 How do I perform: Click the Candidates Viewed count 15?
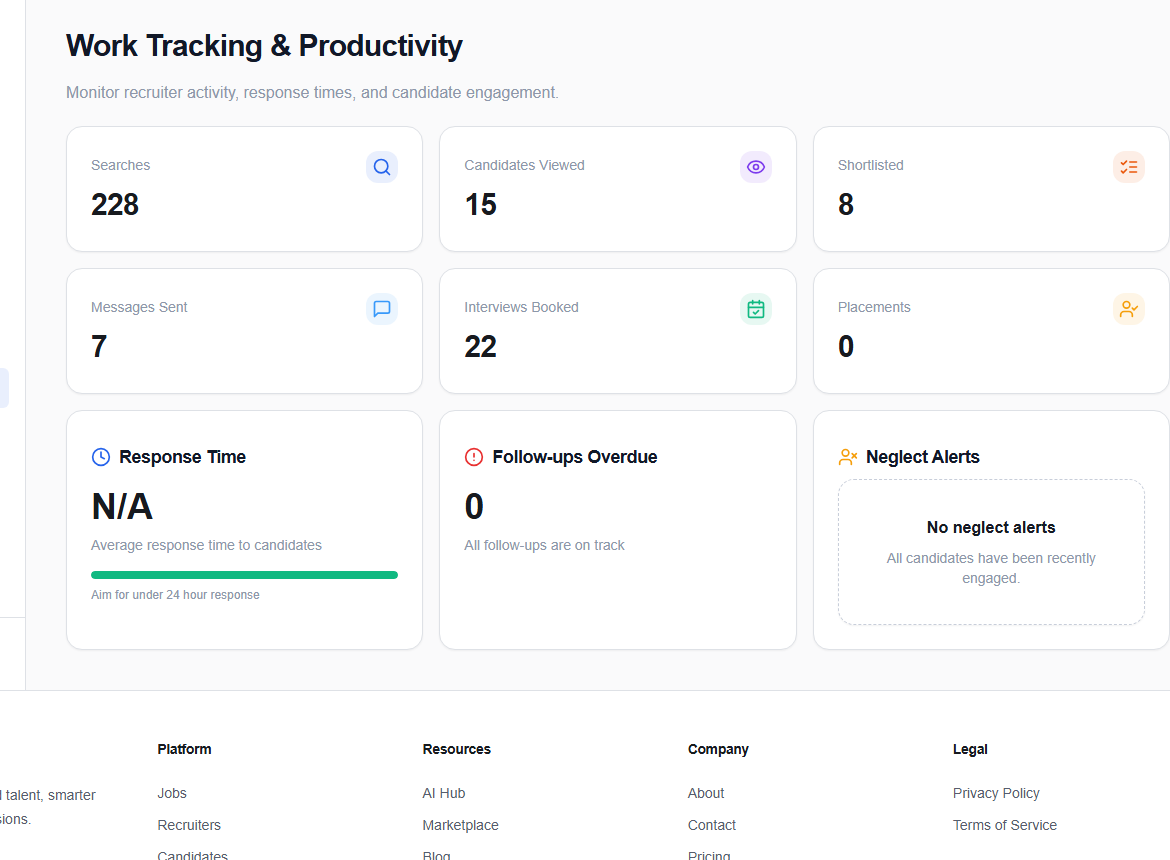481,204
